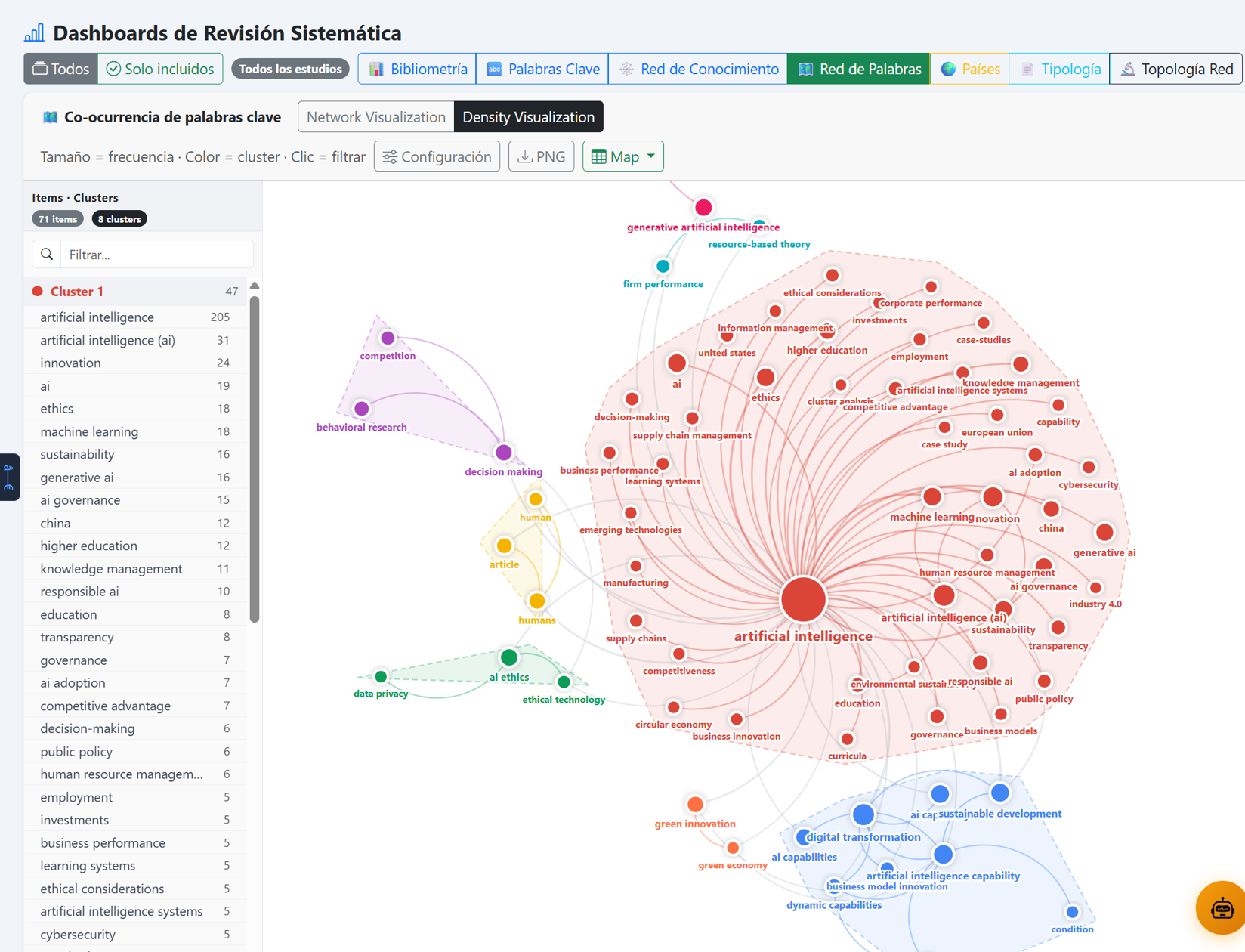The width and height of the screenshot is (1245, 952).
Task: Select 'higher education' list item
Action: (x=136, y=546)
